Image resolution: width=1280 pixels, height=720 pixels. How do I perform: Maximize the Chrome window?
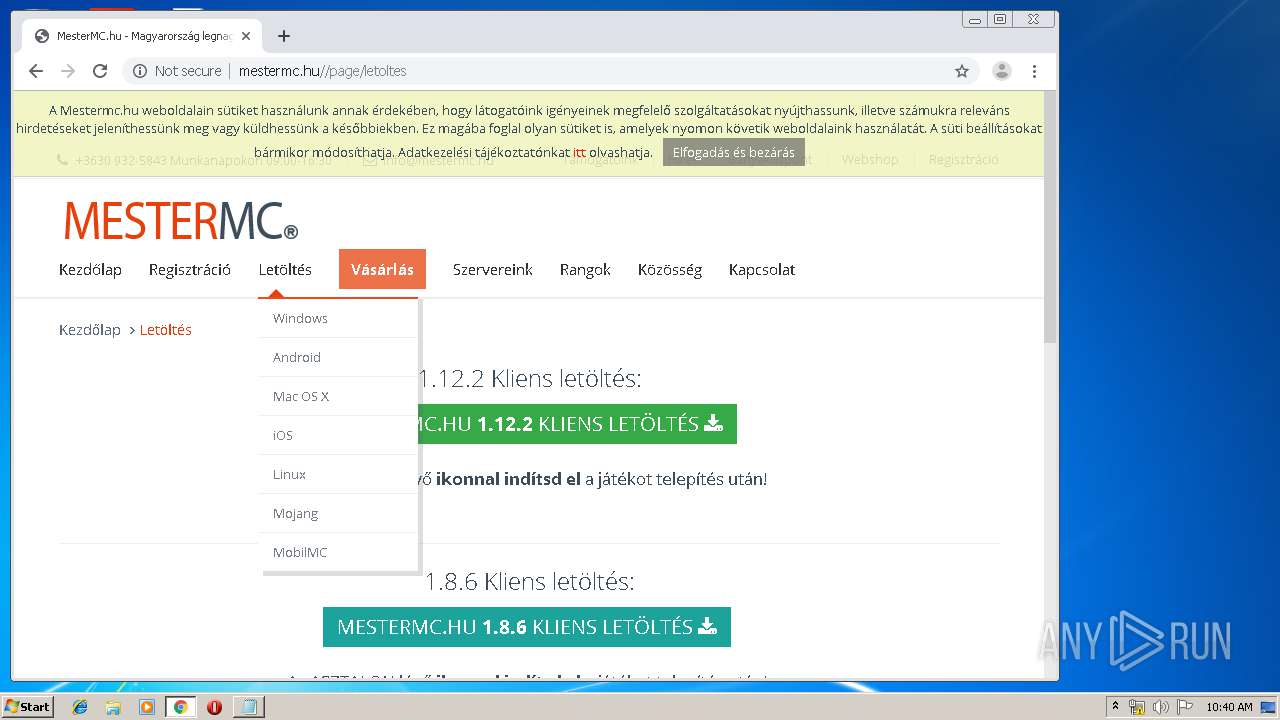tap(1000, 19)
